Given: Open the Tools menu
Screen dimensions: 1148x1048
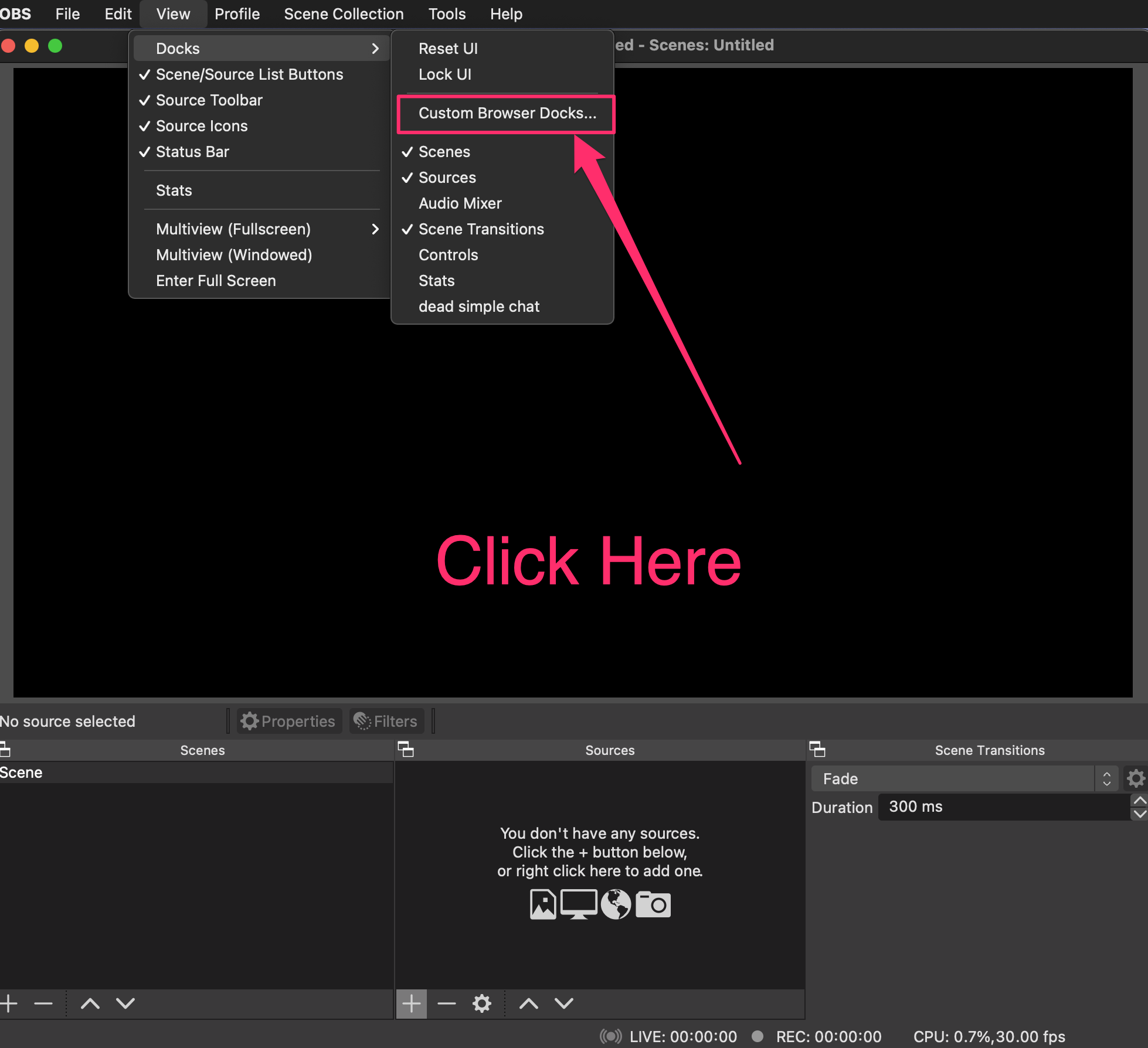Looking at the screenshot, I should coord(446,13).
